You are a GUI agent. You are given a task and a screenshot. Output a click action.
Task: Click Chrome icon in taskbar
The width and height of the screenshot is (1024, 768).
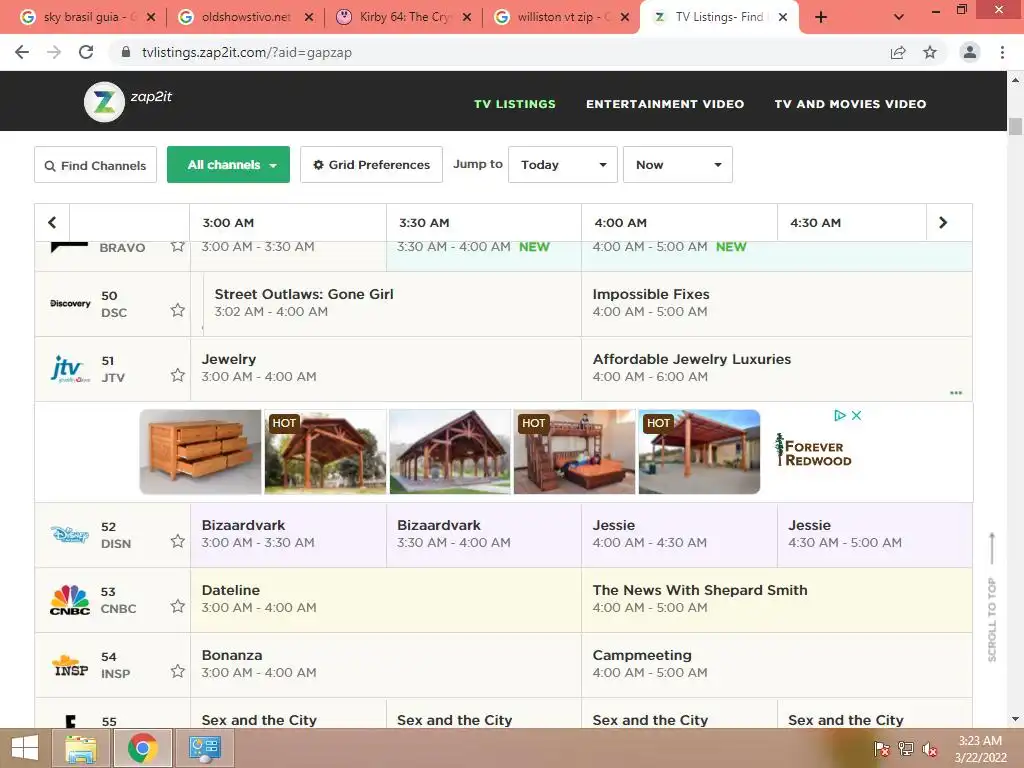tap(143, 748)
